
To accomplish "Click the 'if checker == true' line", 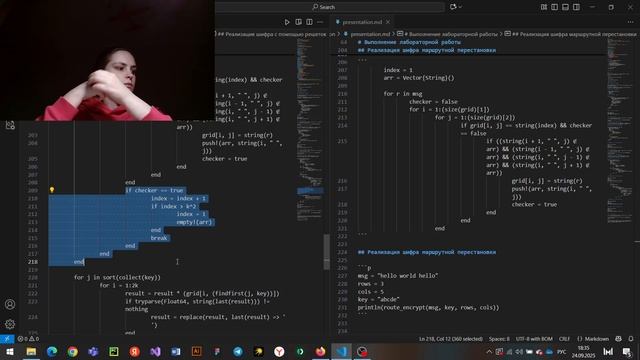I will [154, 190].
